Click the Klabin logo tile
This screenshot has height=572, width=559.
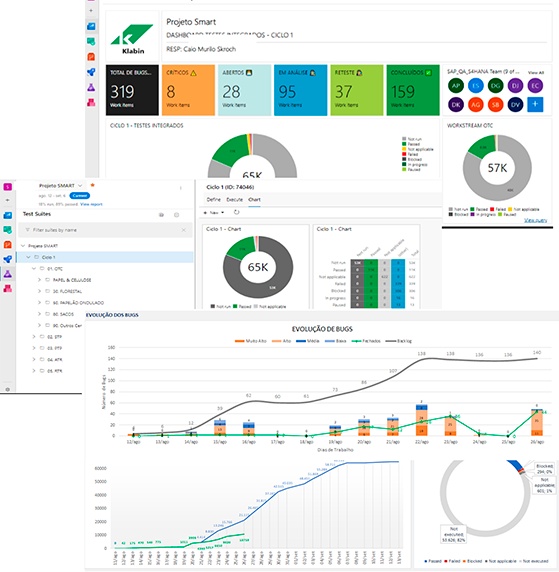132,36
